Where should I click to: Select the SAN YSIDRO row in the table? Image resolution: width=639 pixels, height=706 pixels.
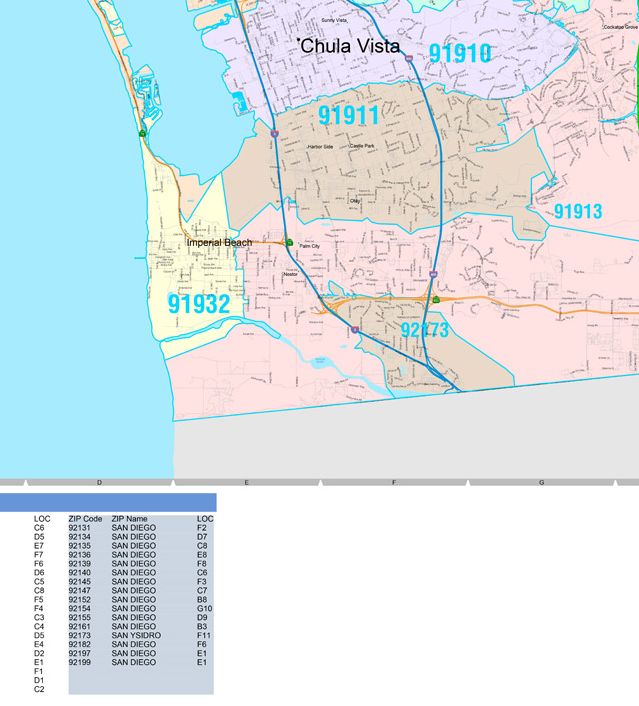(136, 635)
